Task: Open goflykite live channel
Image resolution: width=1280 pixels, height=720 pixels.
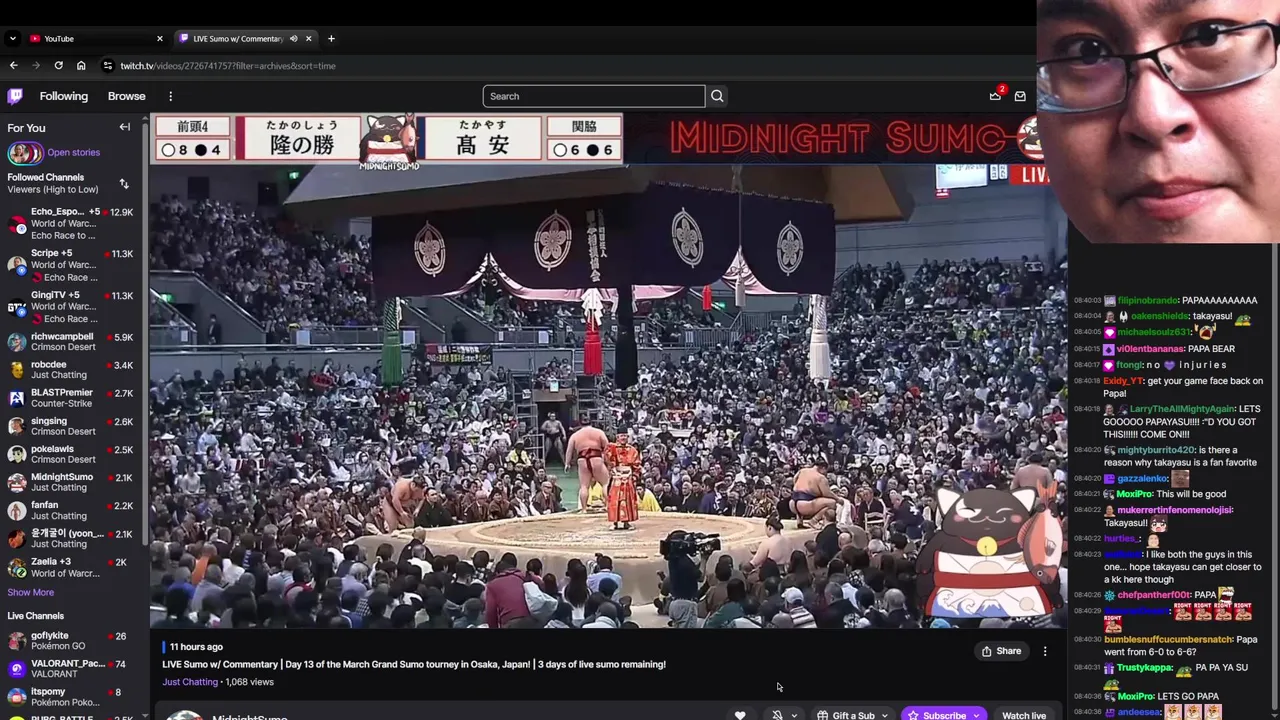Action: click(x=70, y=640)
